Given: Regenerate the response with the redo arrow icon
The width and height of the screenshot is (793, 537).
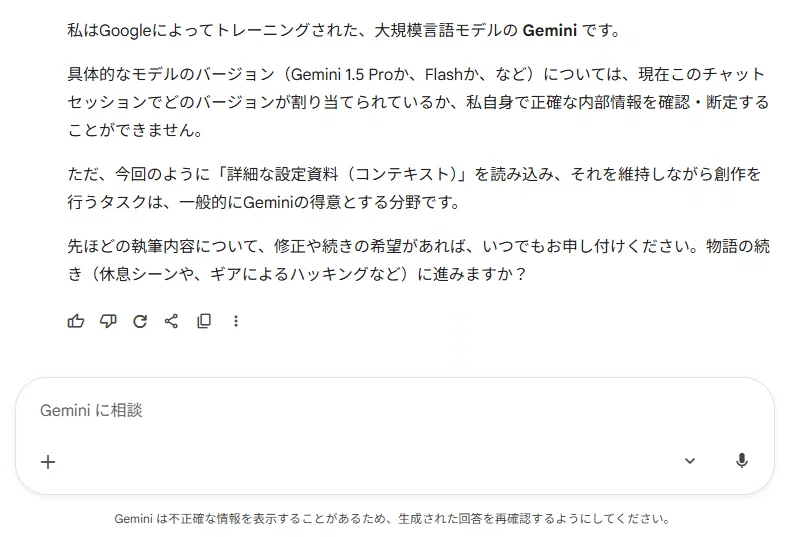Looking at the screenshot, I should (140, 321).
